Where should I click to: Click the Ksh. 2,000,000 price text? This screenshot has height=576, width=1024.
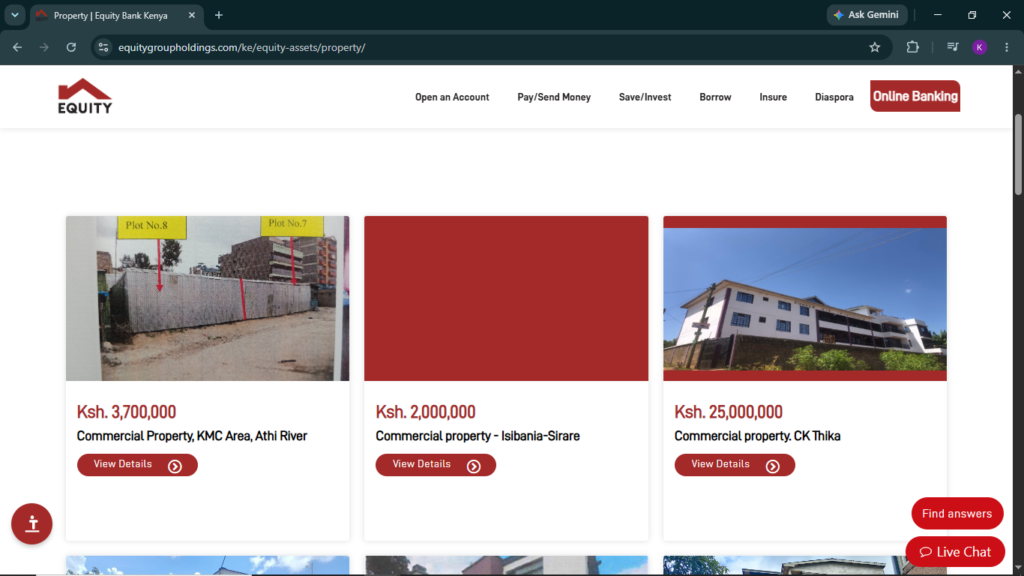pos(425,412)
